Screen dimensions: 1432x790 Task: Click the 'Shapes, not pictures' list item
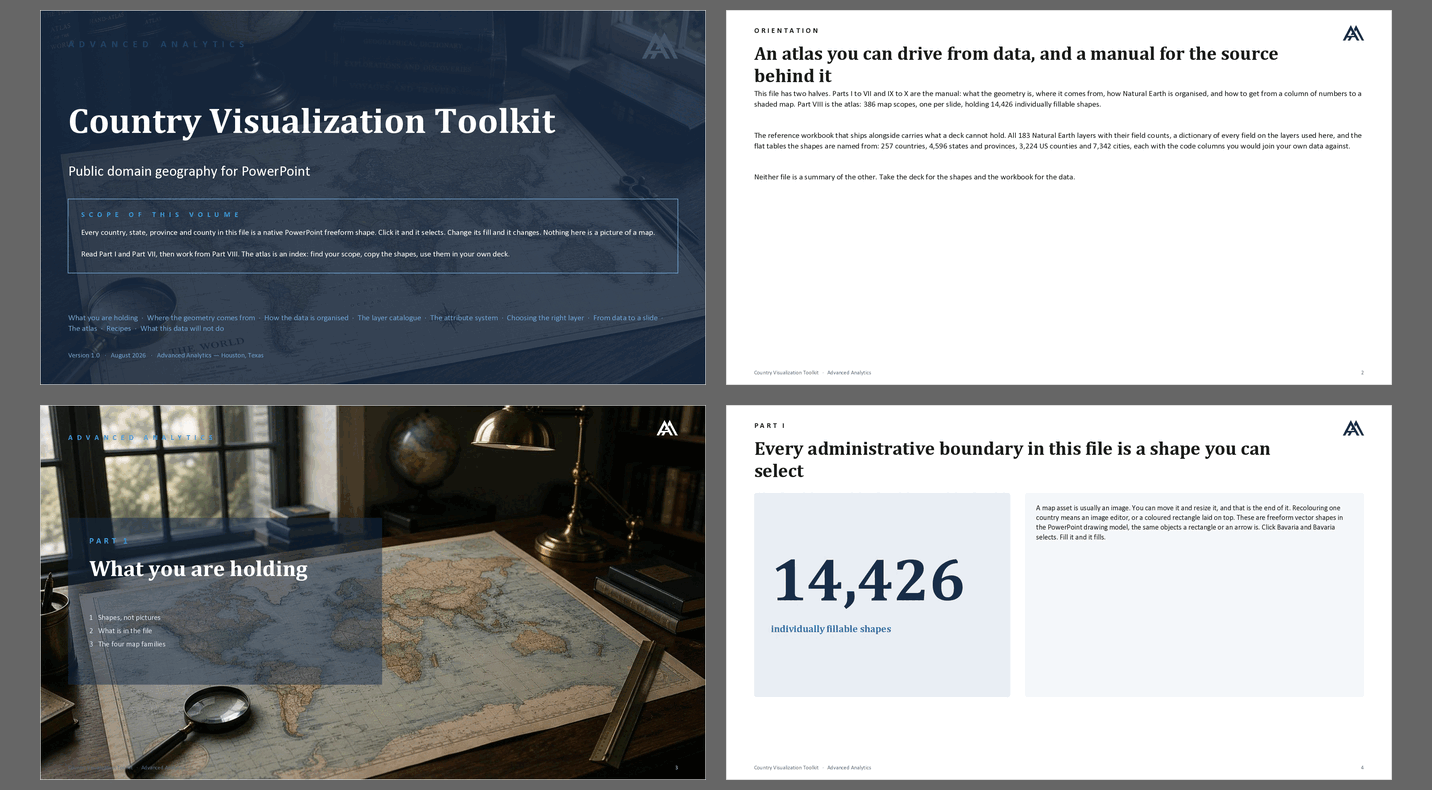coord(129,618)
